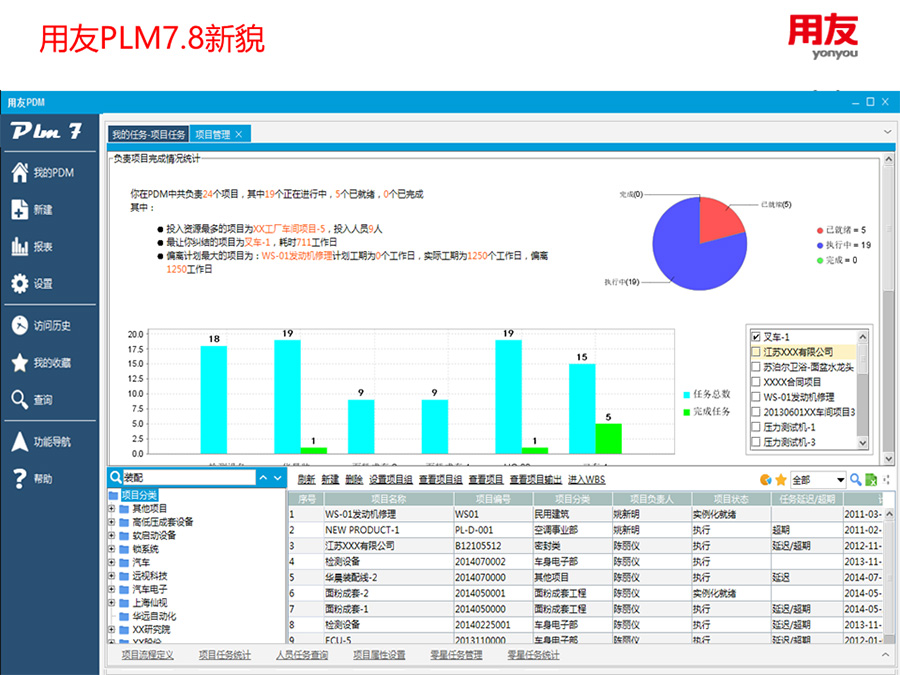Expand the 高低压成套设备 tree node
Screen dimensions: 900x675
[x=112, y=522]
